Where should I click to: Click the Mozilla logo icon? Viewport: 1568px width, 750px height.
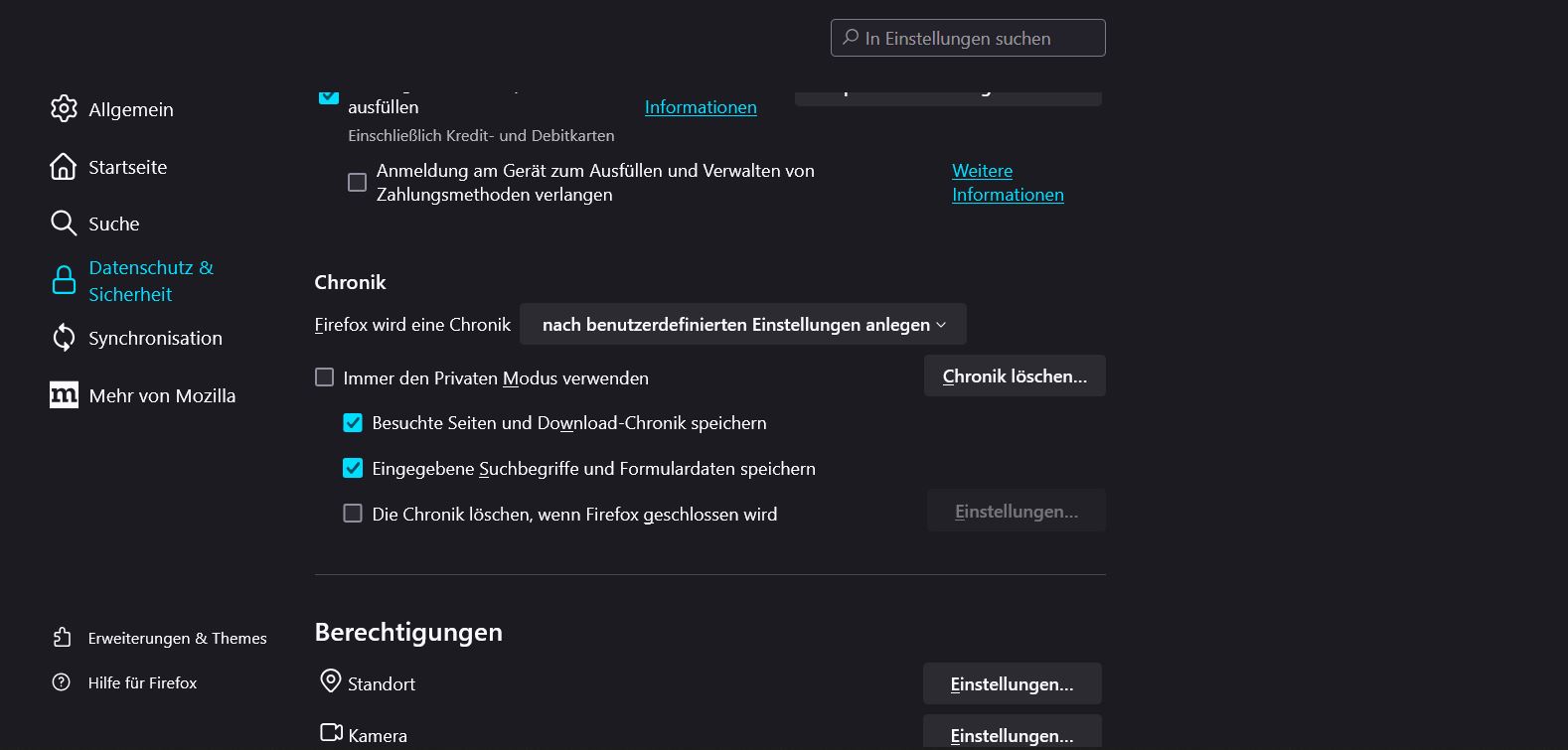pyautogui.click(x=64, y=395)
